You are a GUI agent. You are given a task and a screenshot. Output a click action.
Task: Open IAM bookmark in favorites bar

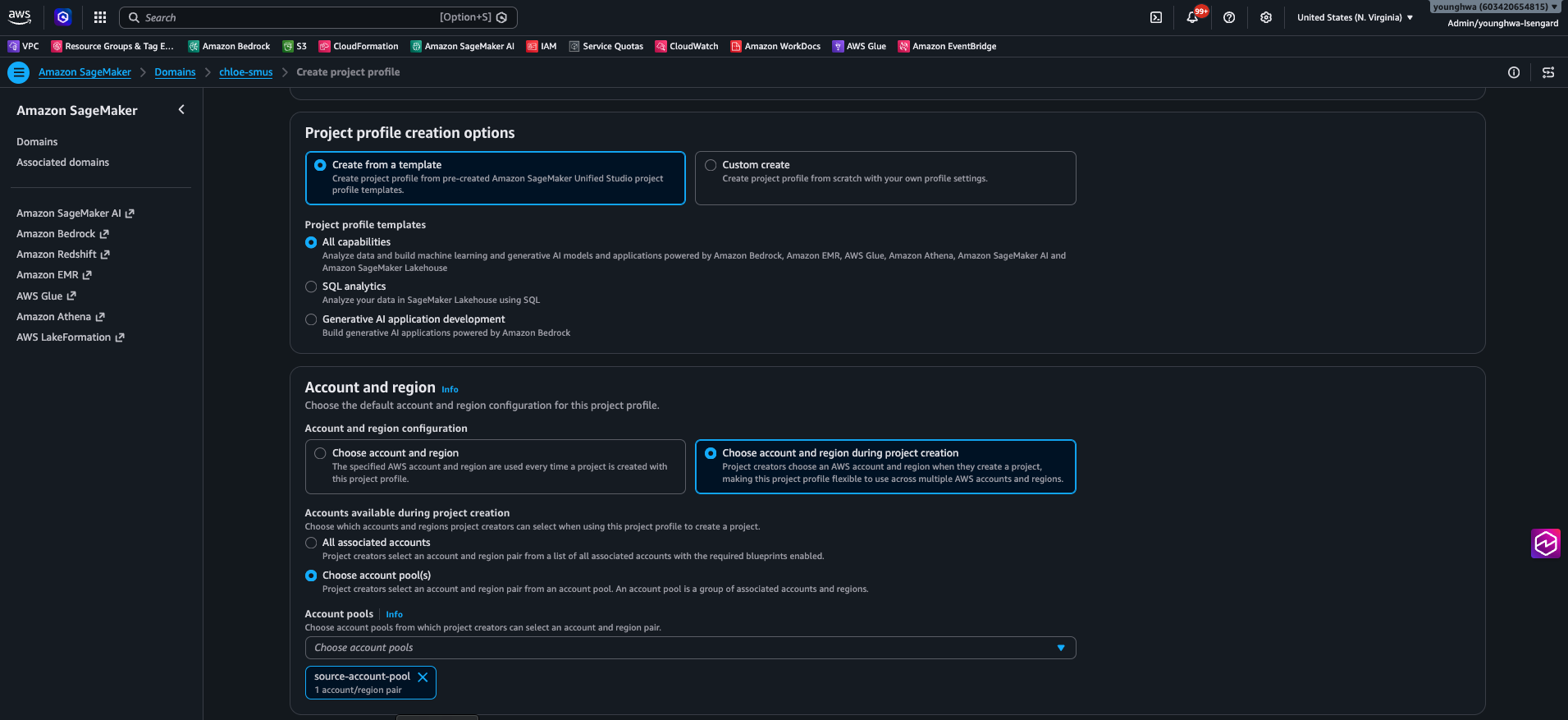click(x=542, y=46)
